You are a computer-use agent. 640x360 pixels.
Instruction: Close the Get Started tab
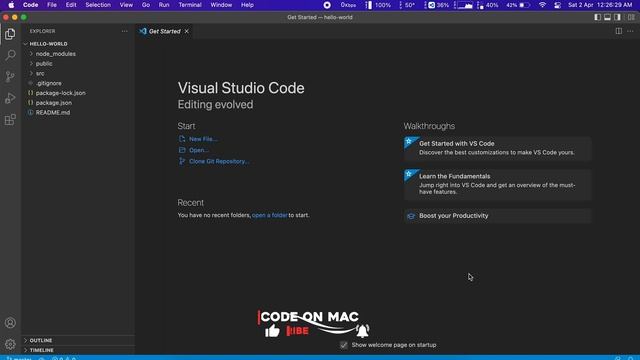coord(187,31)
